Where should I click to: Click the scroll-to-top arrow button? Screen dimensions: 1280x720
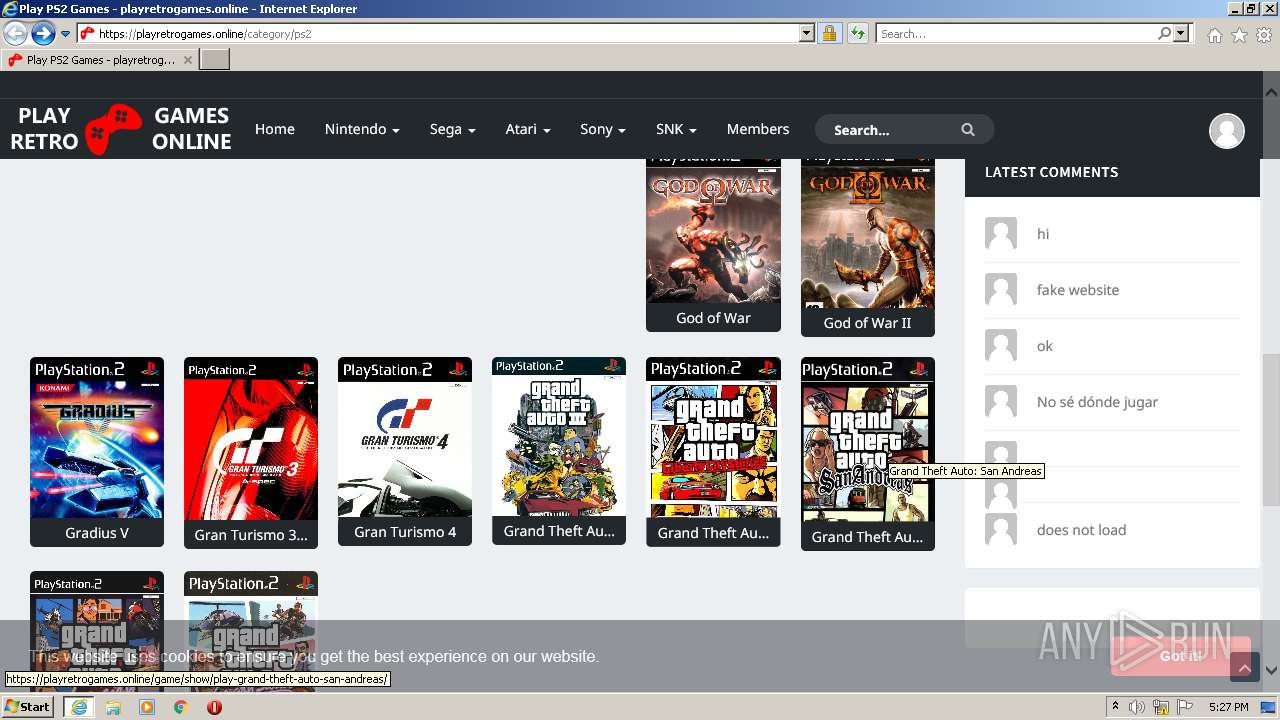[1245, 667]
